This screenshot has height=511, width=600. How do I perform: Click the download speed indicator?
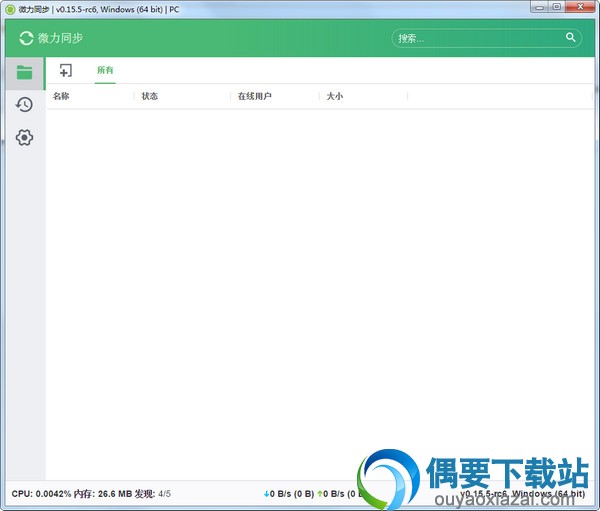point(289,494)
